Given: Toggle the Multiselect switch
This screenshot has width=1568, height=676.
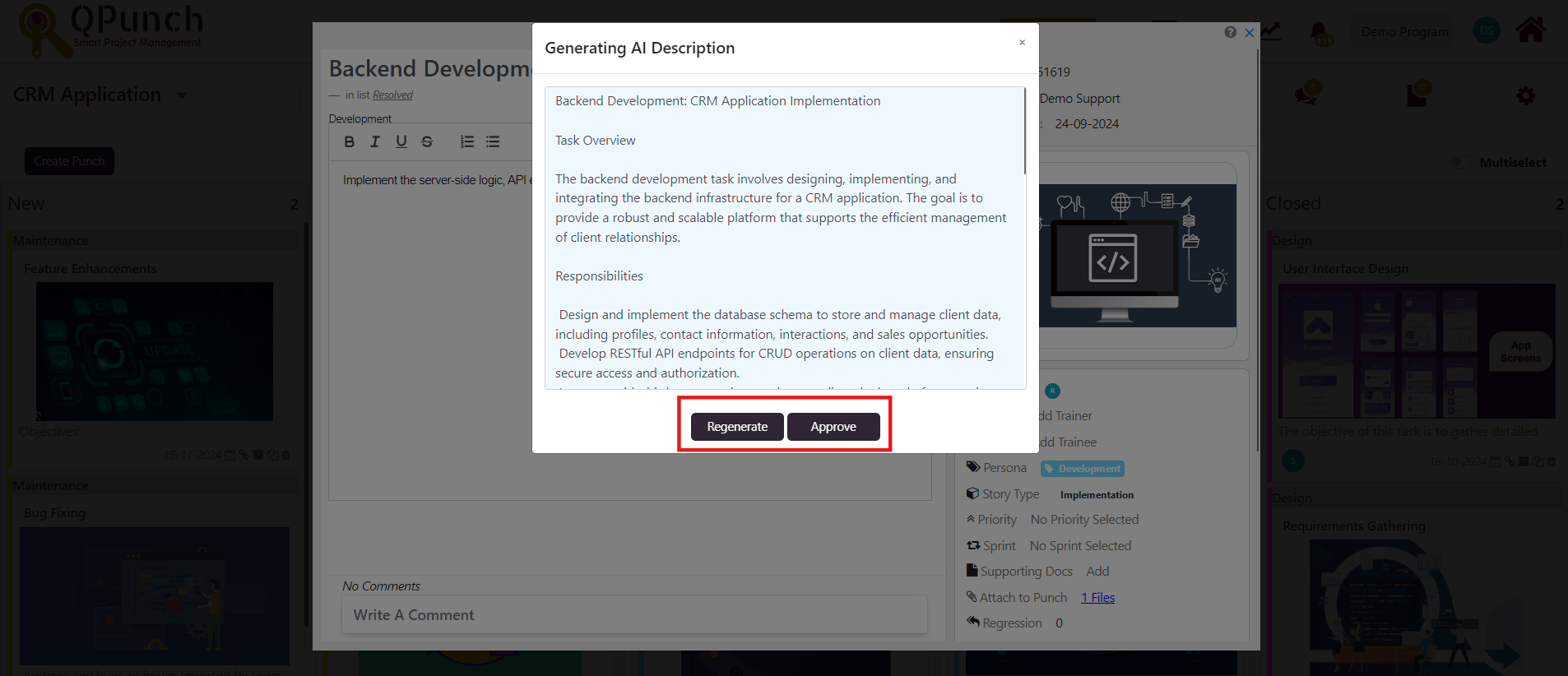Looking at the screenshot, I should click(1461, 162).
